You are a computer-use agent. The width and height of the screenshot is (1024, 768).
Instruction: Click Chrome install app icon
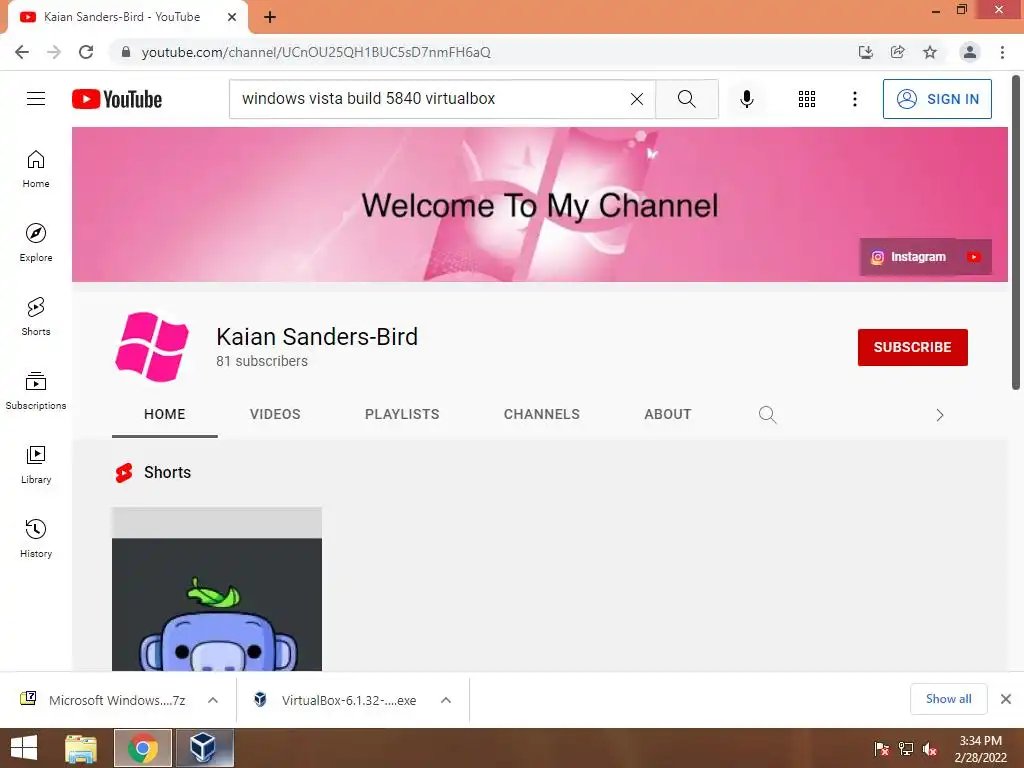(x=866, y=52)
